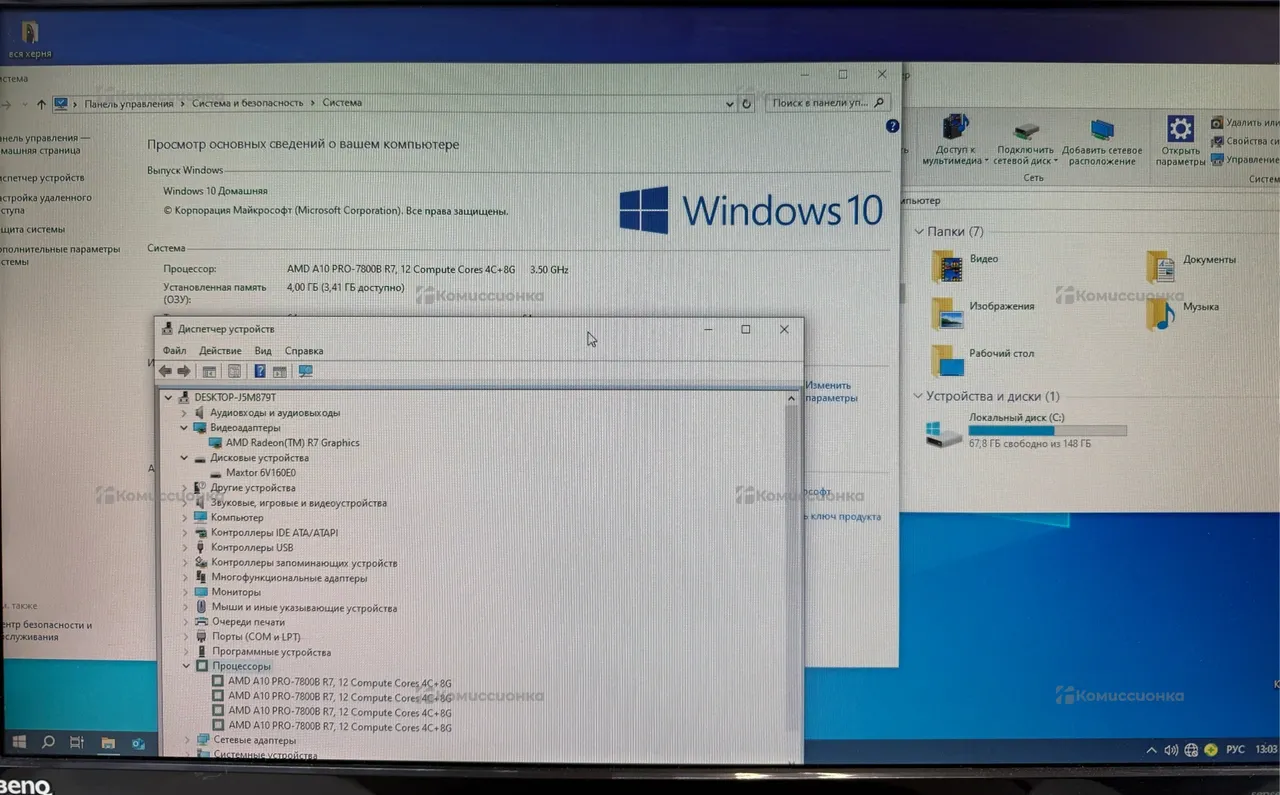The height and width of the screenshot is (795, 1280).
Task: Open the Справка menu in Device Manager
Action: click(303, 351)
